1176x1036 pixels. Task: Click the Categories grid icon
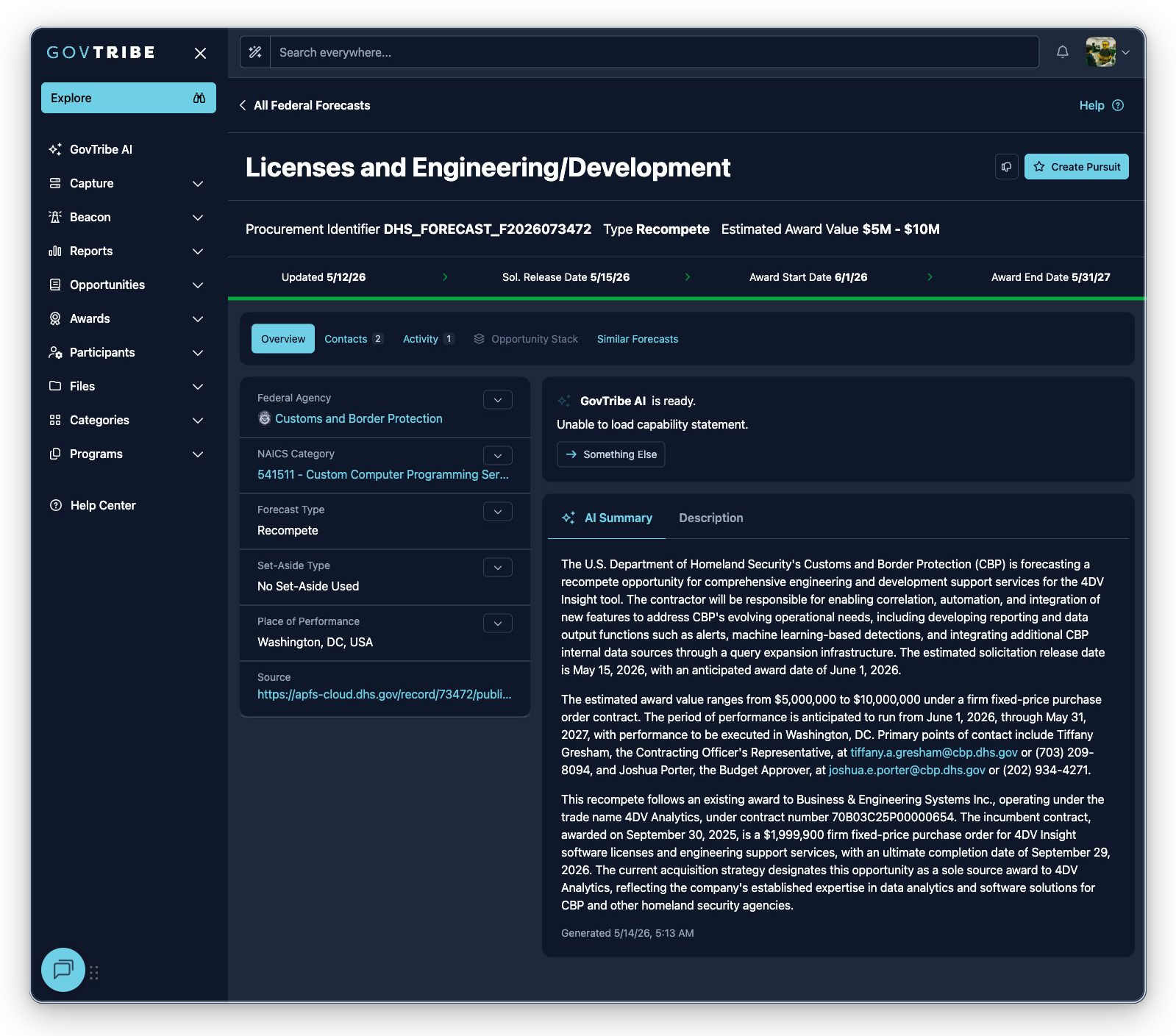tap(55, 420)
